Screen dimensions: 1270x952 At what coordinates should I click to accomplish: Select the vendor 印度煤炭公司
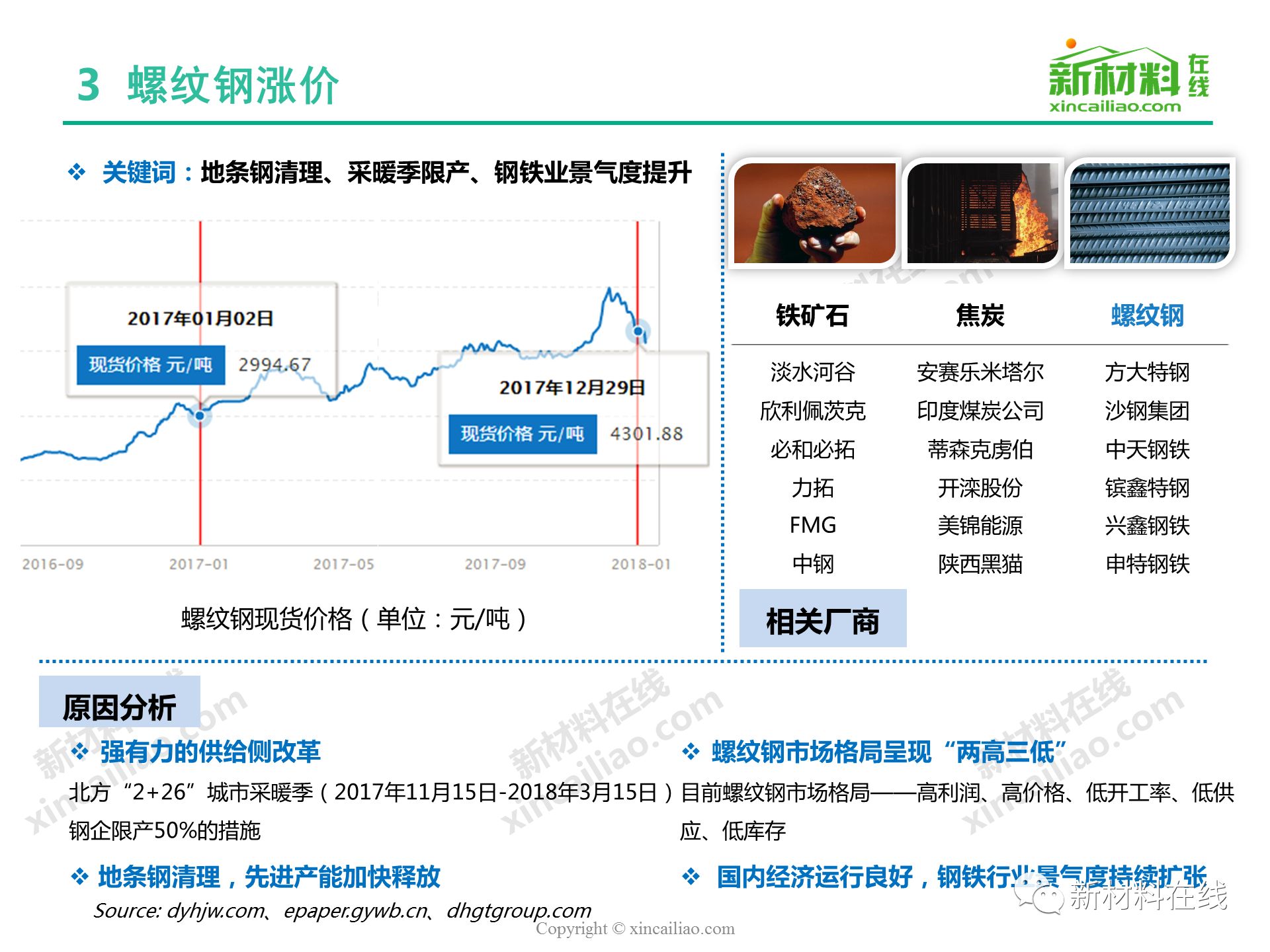(980, 411)
